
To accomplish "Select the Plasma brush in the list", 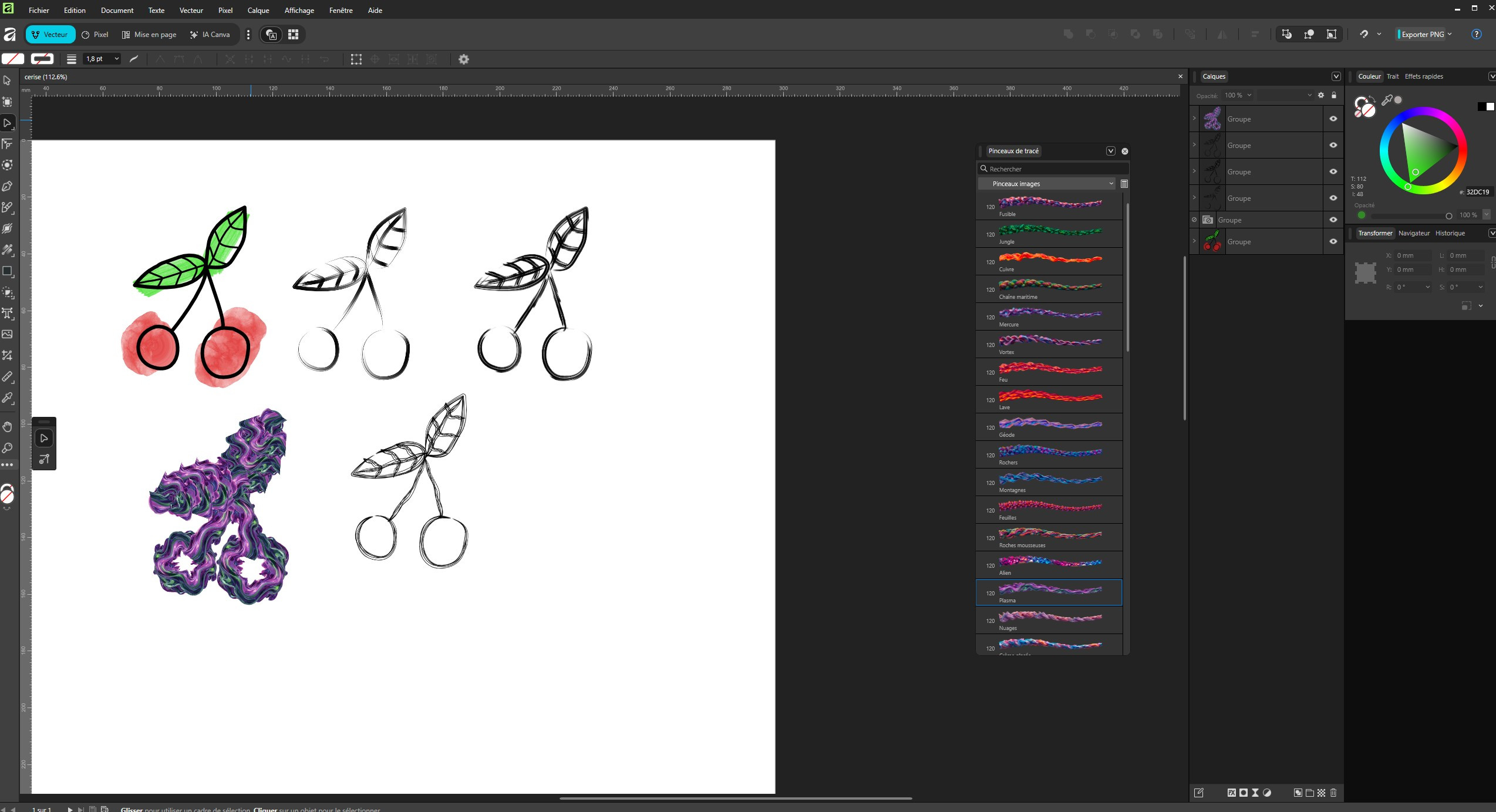I will (x=1049, y=592).
